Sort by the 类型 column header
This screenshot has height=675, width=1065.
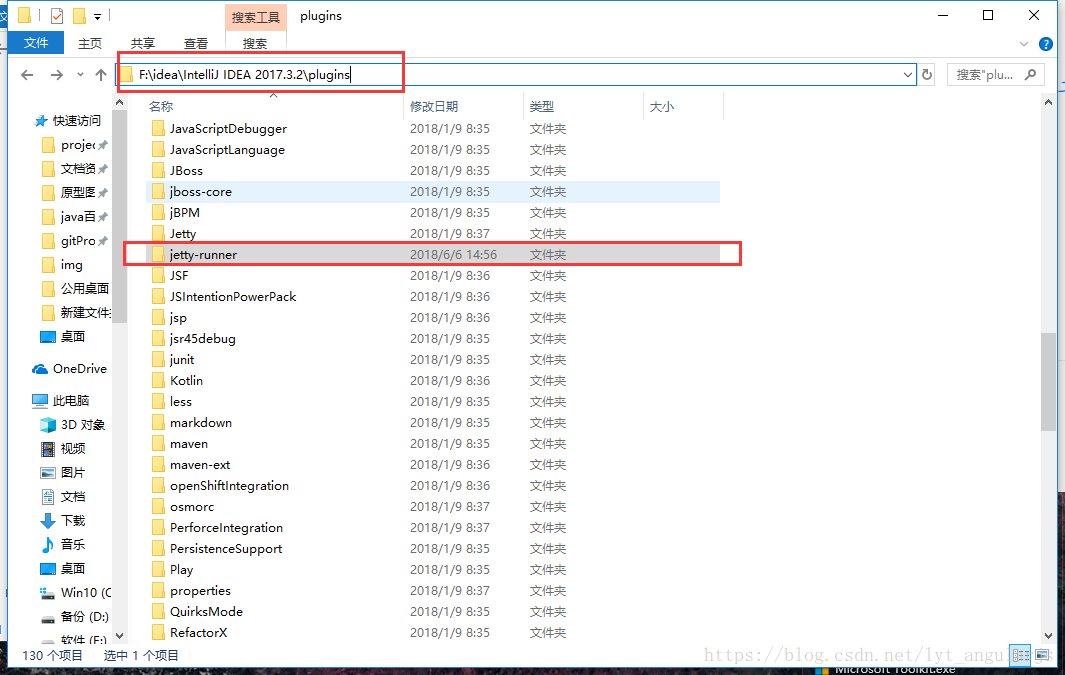click(542, 107)
